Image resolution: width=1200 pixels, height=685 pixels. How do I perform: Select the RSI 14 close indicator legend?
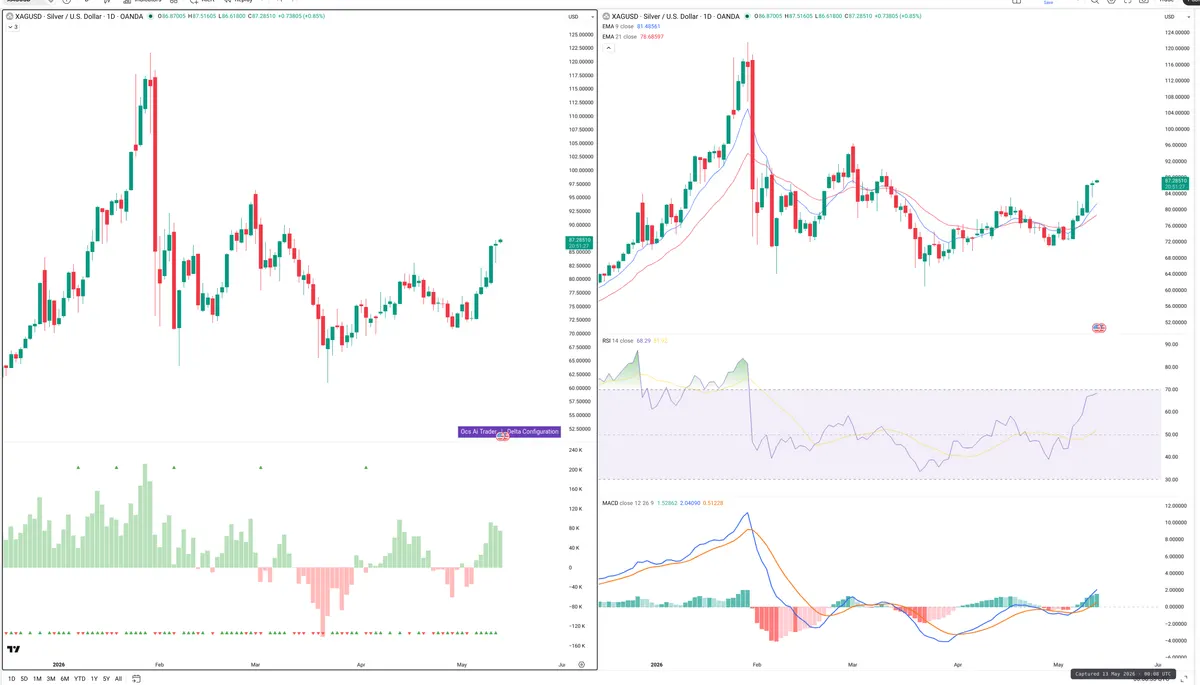(x=617, y=341)
